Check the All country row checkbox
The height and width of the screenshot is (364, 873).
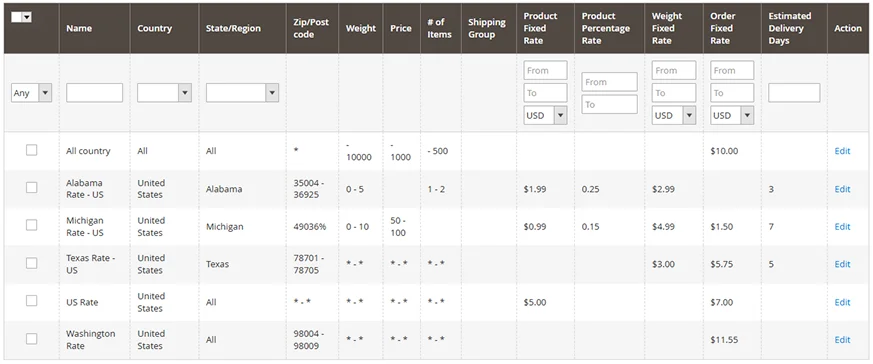tap(32, 150)
